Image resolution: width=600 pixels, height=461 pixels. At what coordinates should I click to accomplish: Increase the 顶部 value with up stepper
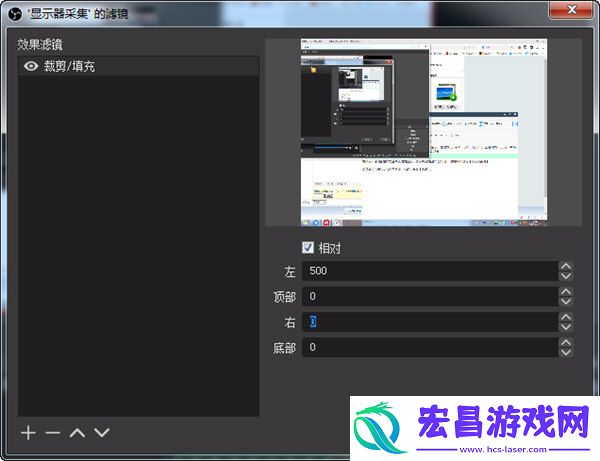(566, 291)
